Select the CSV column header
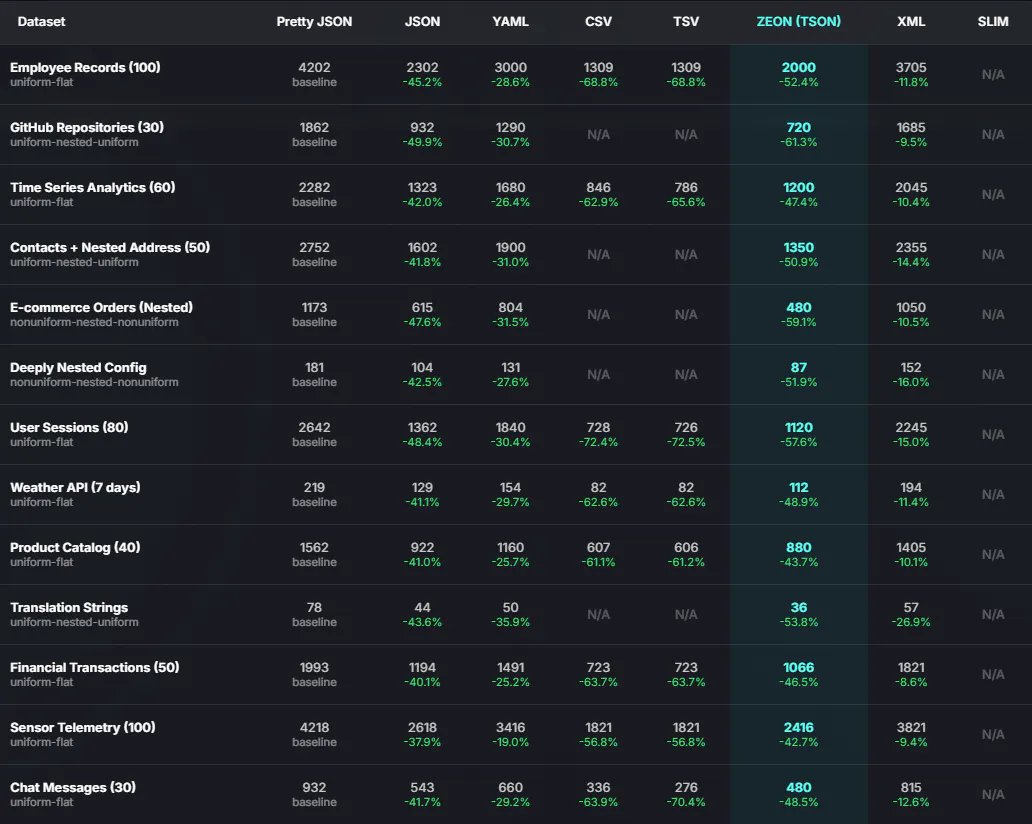This screenshot has height=824, width=1032. pyautogui.click(x=598, y=22)
